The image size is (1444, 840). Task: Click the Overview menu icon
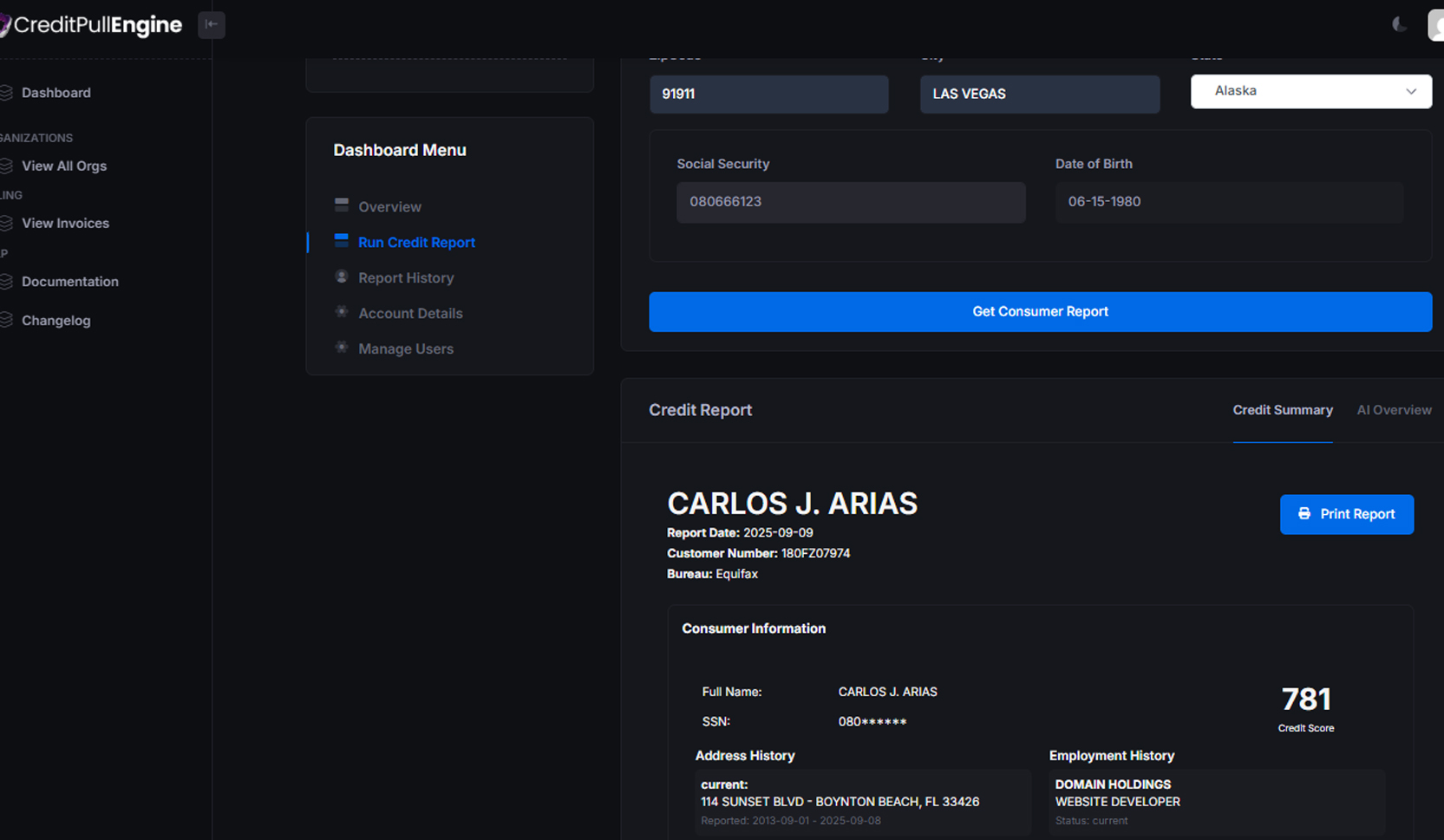click(x=342, y=205)
